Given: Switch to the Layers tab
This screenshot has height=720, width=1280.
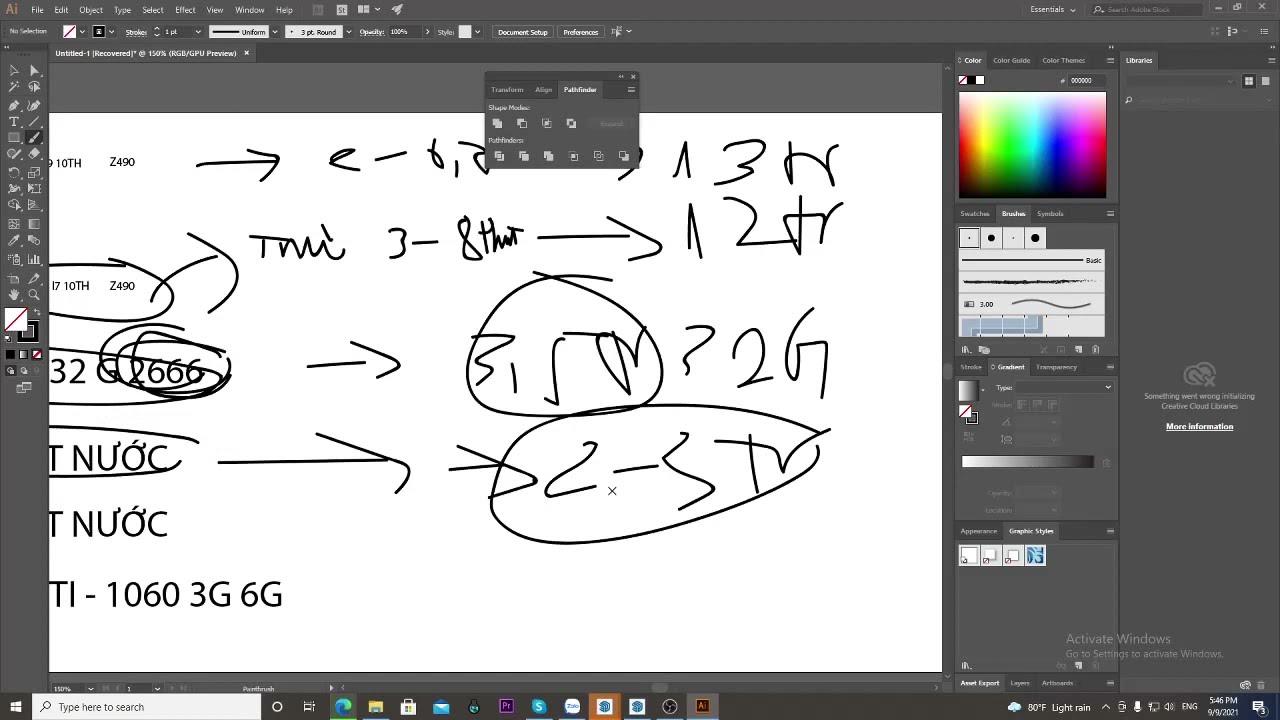Looking at the screenshot, I should click(x=1020, y=683).
